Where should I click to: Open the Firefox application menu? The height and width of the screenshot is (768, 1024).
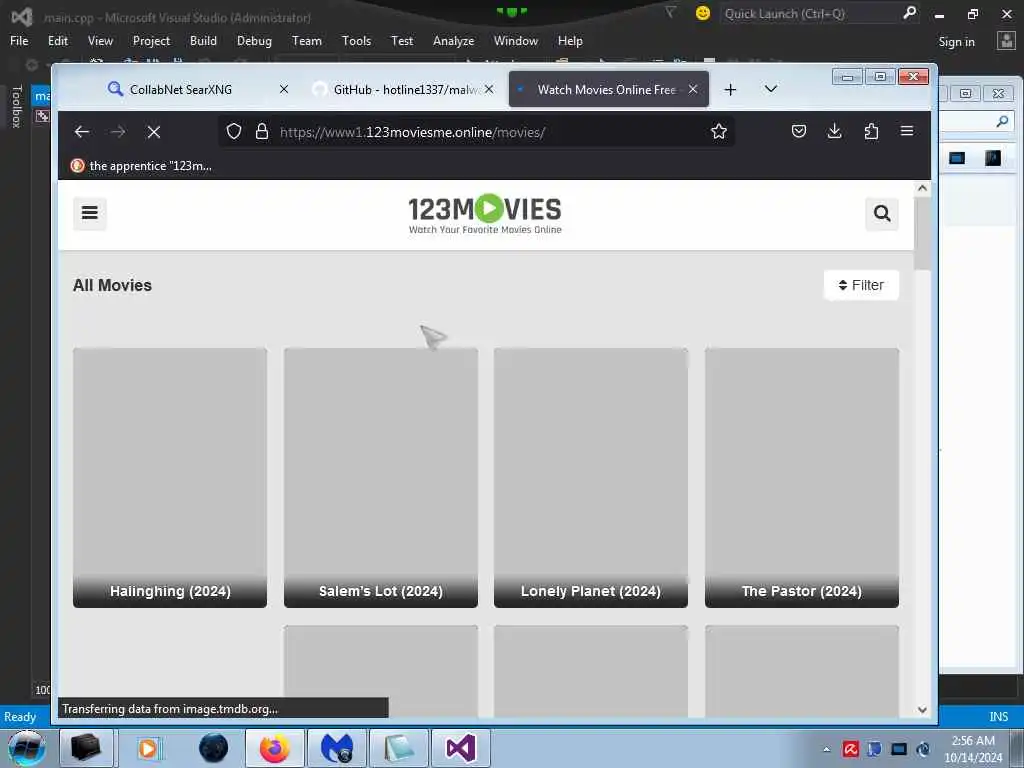coord(907,131)
